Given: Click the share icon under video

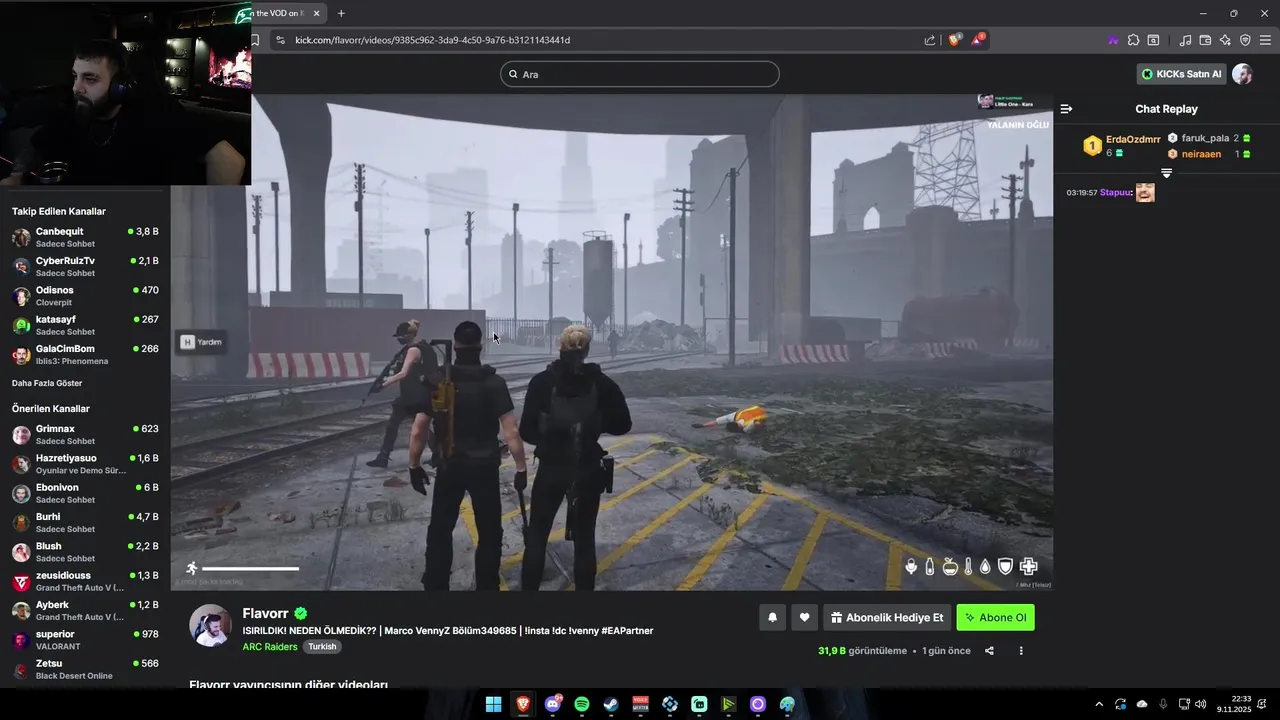Looking at the screenshot, I should [x=989, y=651].
